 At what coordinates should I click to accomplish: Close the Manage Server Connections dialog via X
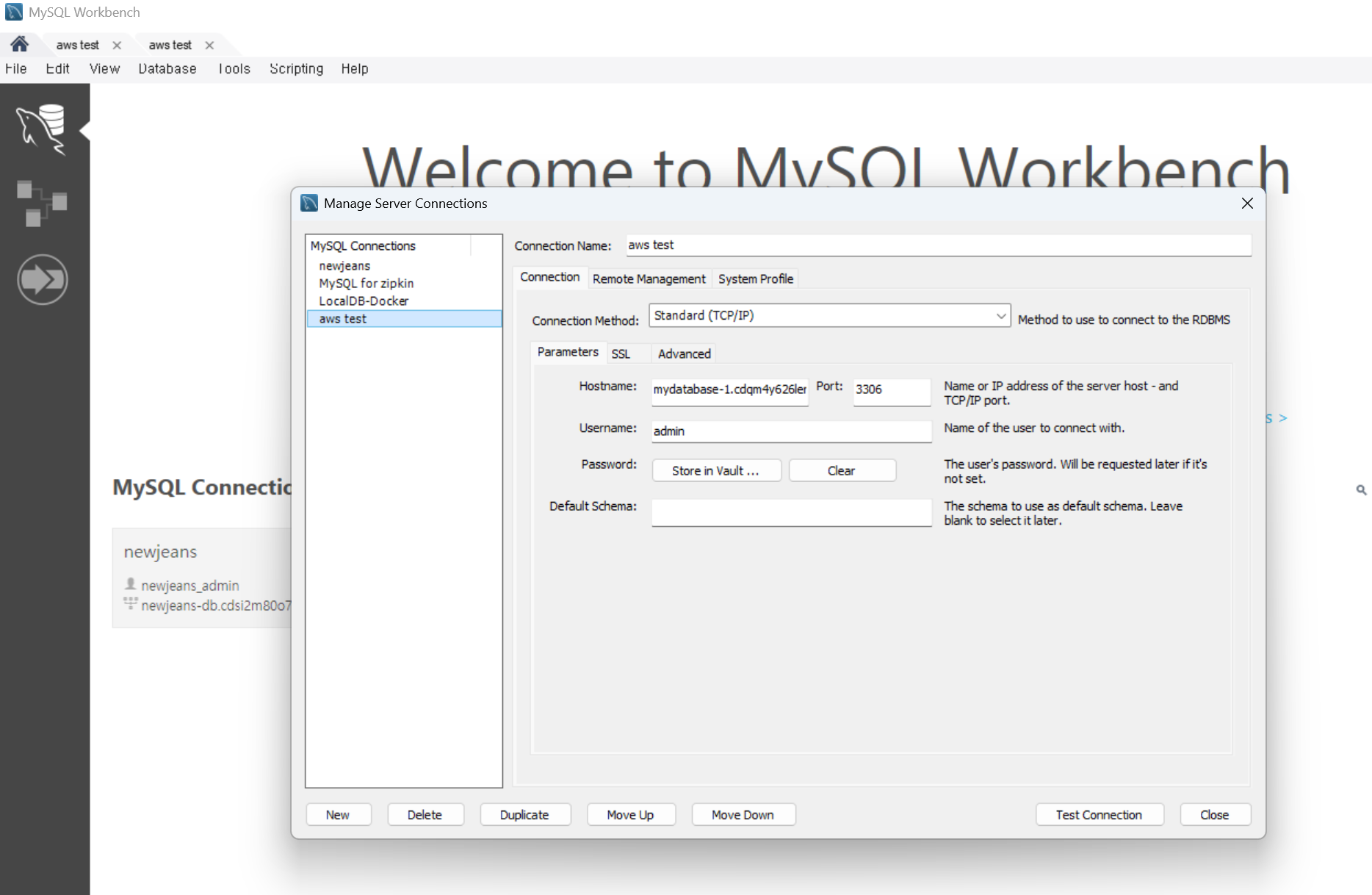(1247, 204)
